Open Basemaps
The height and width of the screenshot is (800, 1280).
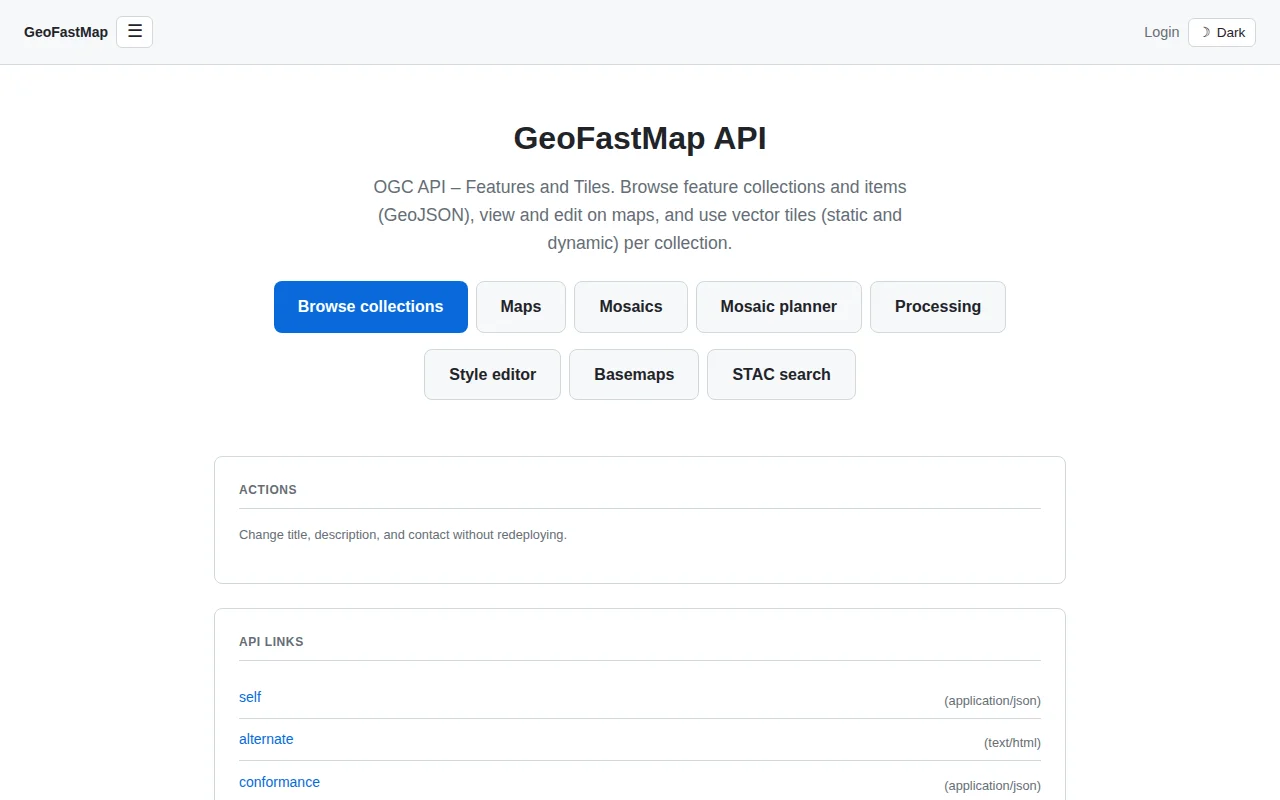[634, 375]
